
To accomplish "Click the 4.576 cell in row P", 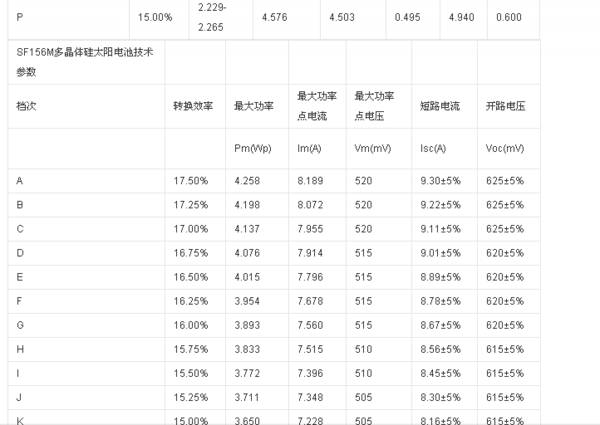I will (x=274, y=17).
